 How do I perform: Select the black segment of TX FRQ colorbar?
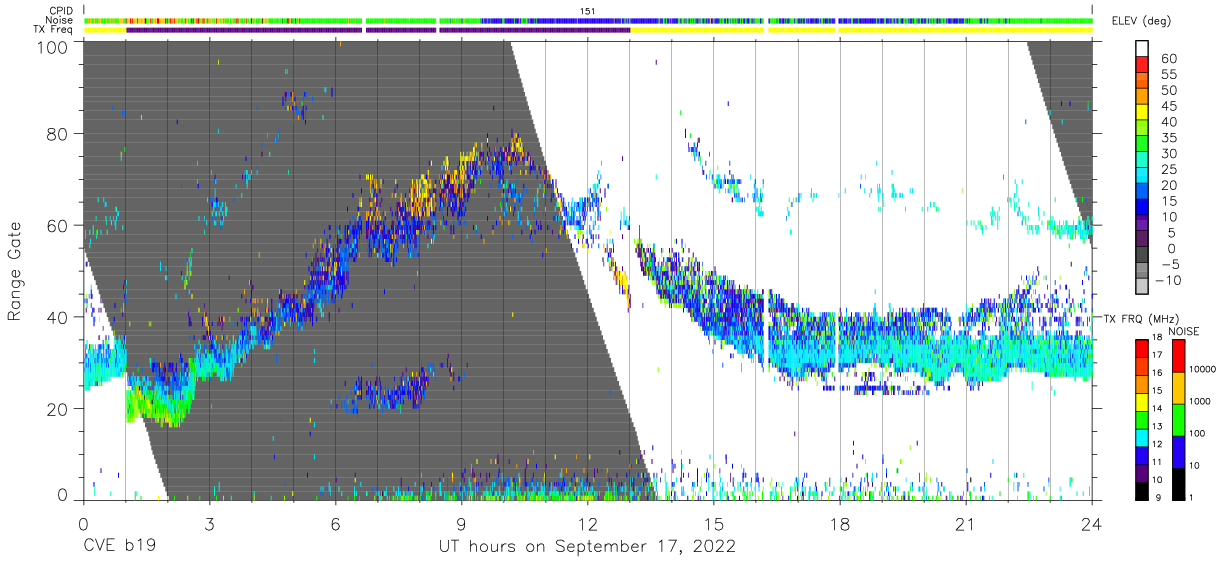pos(1142,490)
